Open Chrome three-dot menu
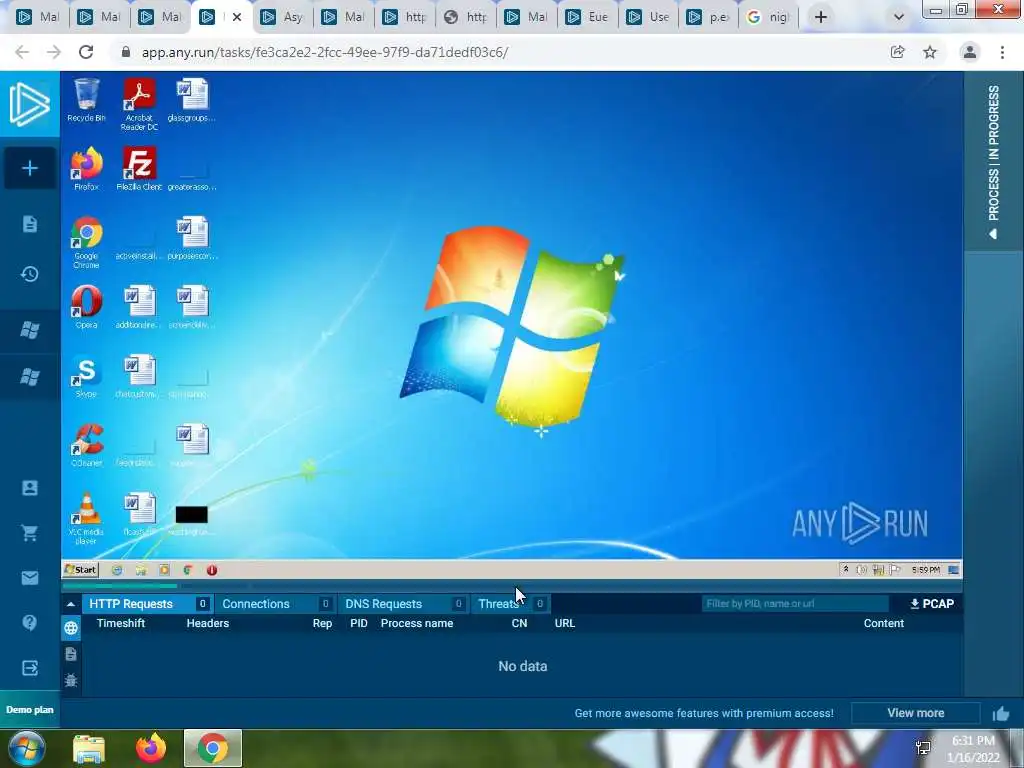This screenshot has width=1024, height=768. click(1002, 52)
